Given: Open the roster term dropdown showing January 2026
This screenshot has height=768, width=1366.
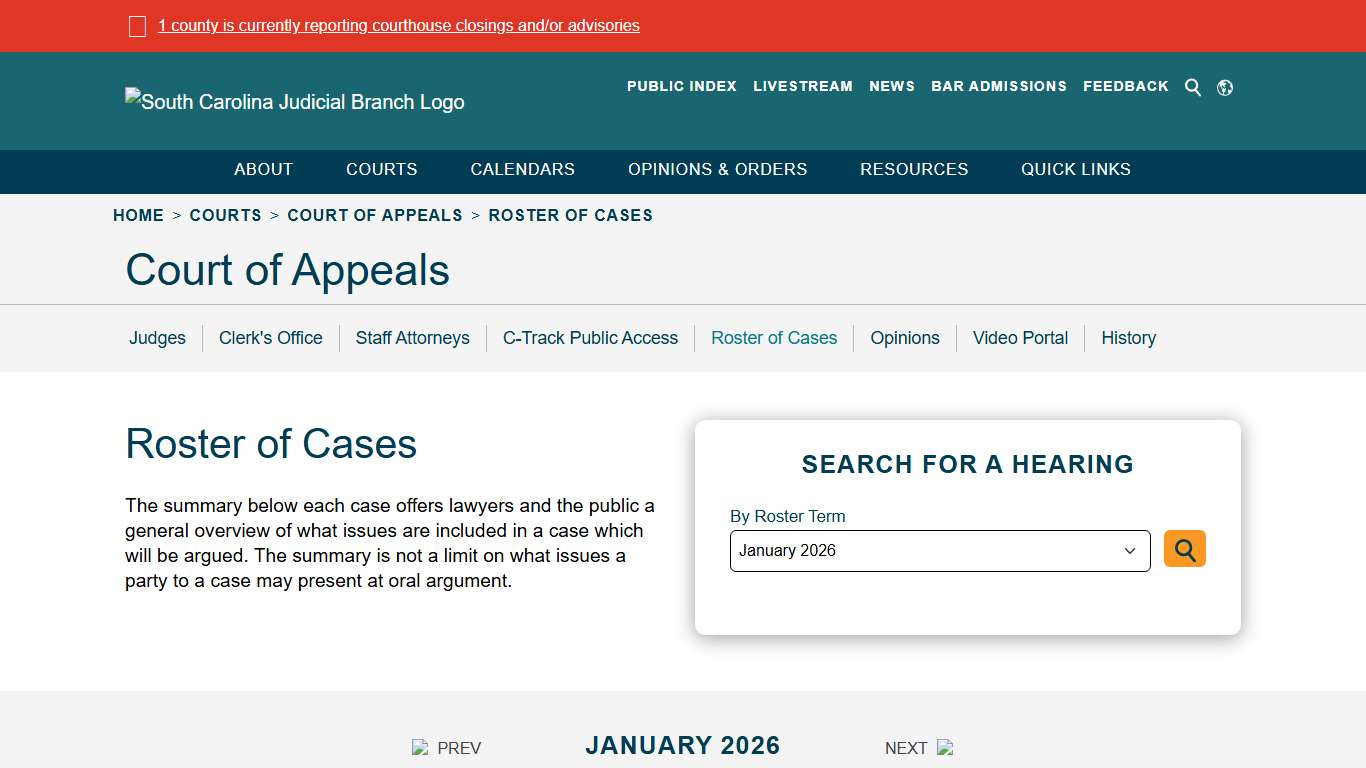Looking at the screenshot, I should [939, 550].
